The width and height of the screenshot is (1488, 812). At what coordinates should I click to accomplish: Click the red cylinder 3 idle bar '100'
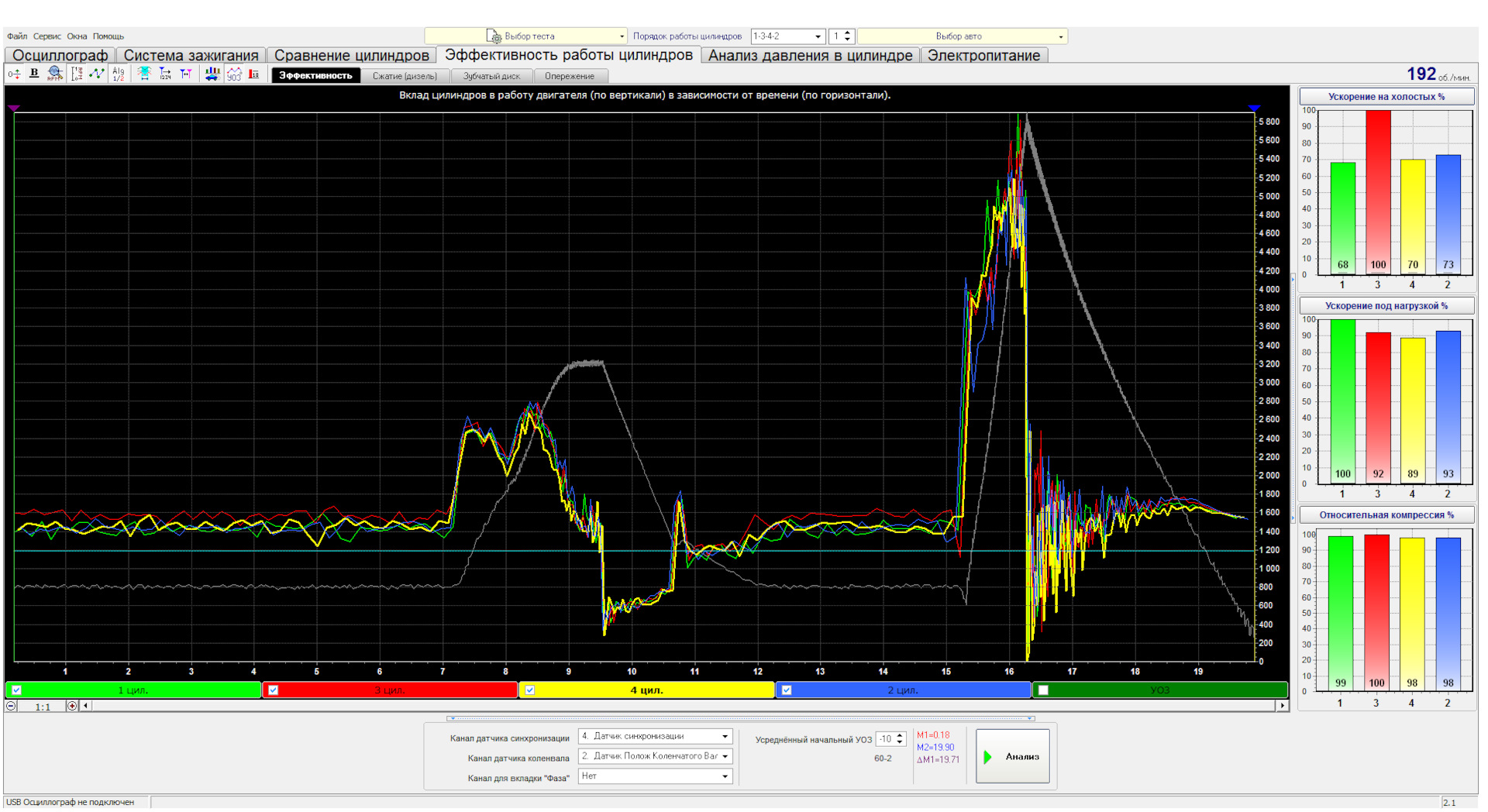pyautogui.click(x=1378, y=192)
